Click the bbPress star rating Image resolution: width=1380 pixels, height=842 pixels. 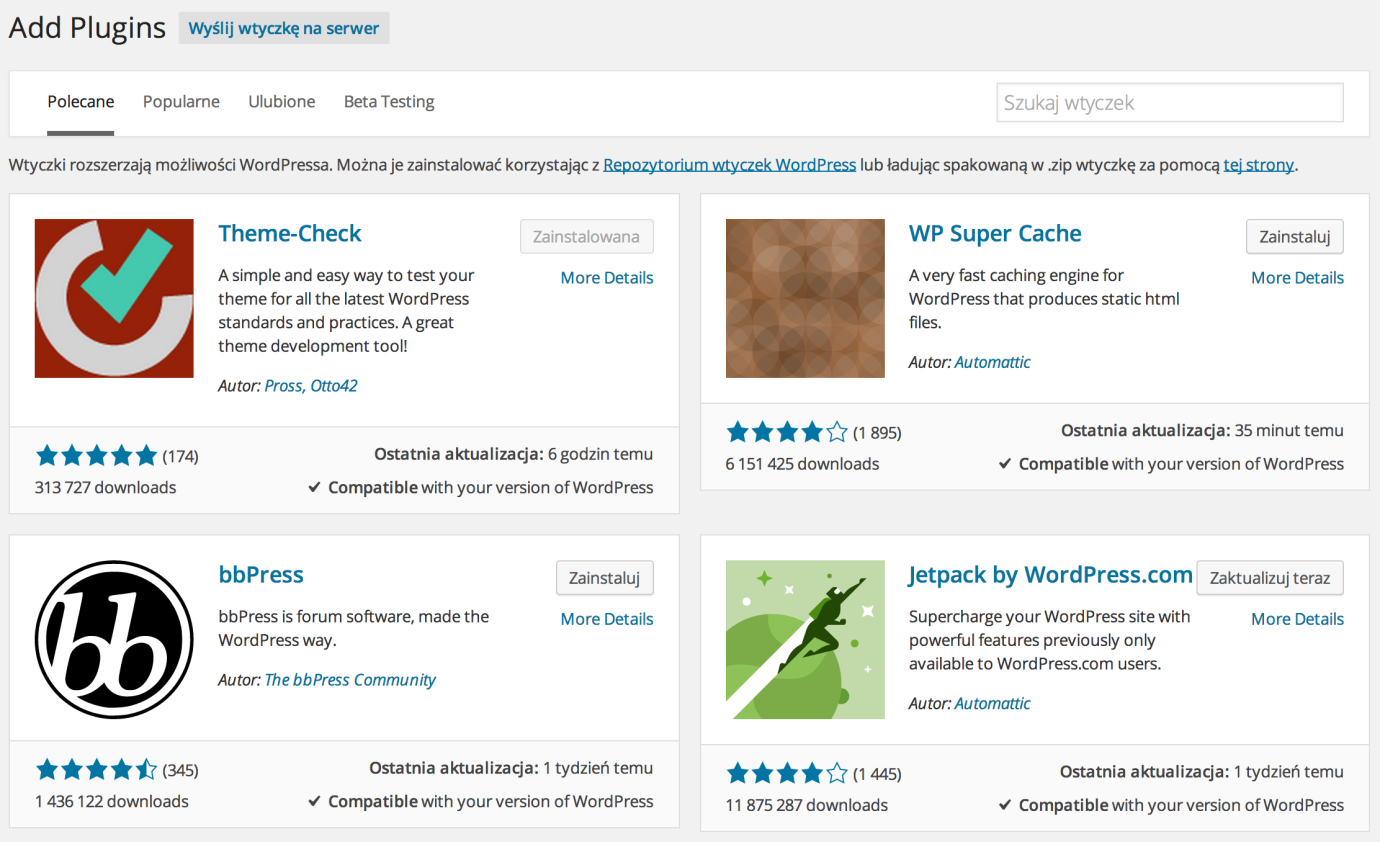point(97,770)
